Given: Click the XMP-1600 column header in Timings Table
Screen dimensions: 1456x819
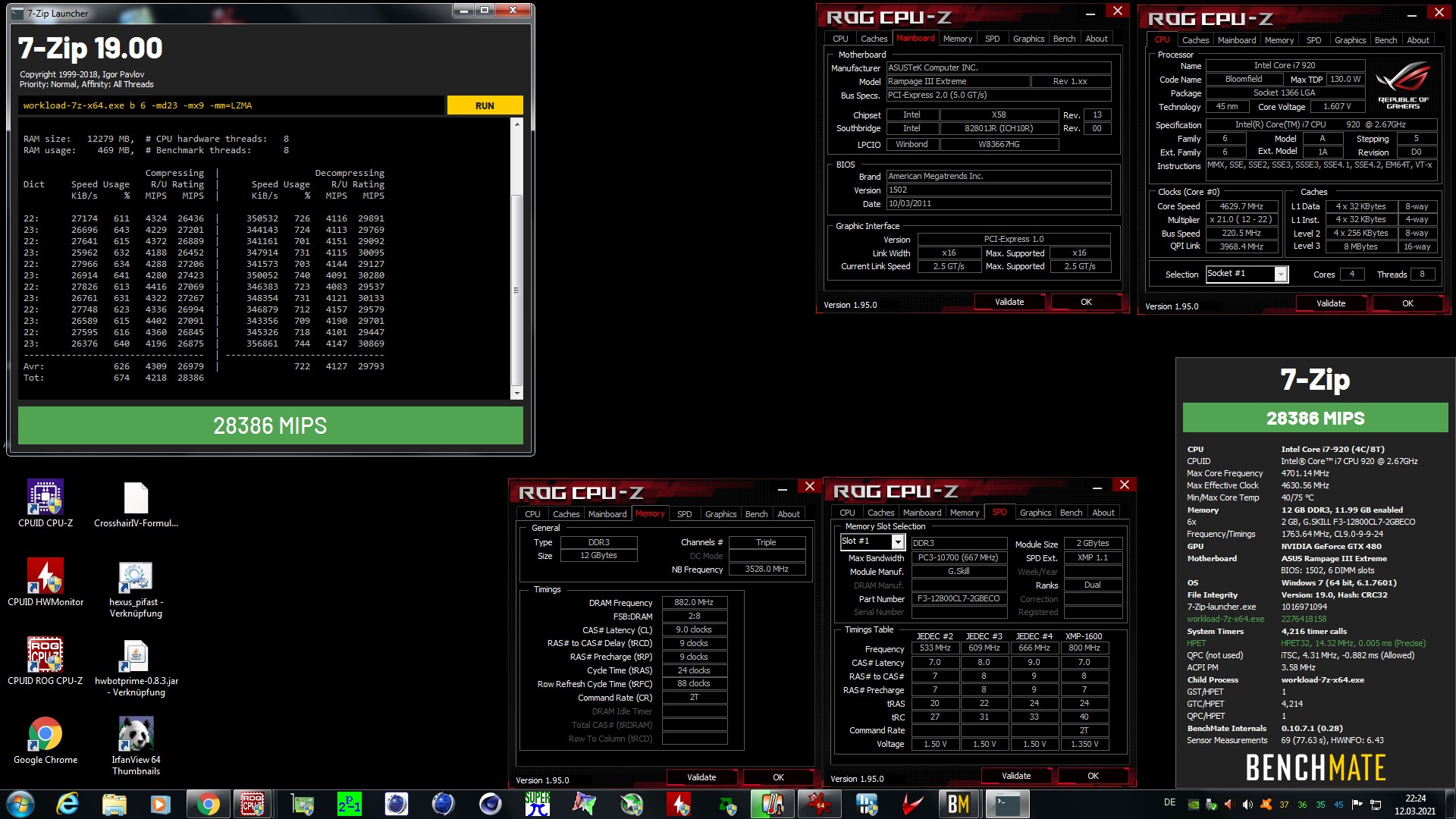Looking at the screenshot, I should 1084,636.
